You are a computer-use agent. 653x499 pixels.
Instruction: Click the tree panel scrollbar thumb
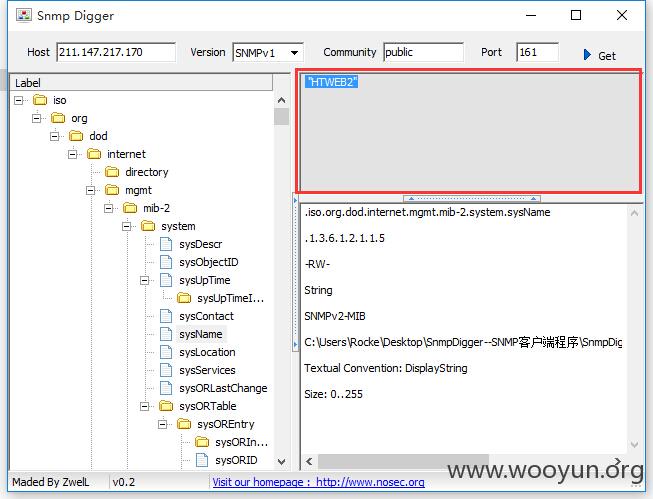(282, 117)
